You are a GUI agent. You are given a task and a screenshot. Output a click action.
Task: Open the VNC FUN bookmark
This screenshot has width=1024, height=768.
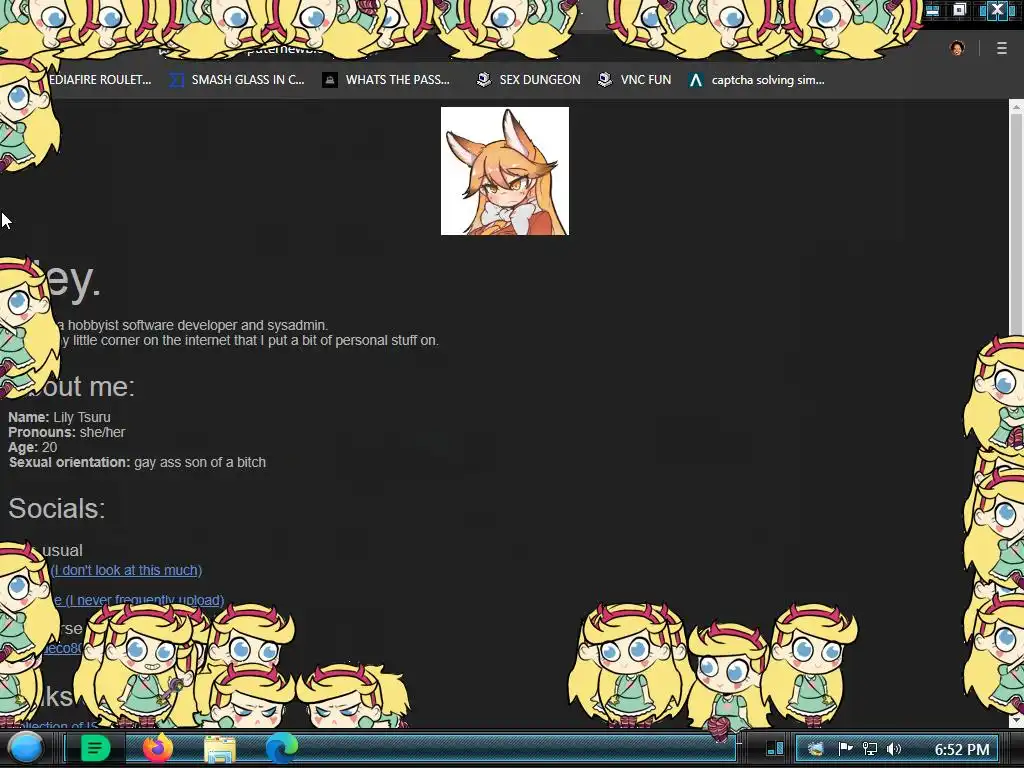click(635, 80)
